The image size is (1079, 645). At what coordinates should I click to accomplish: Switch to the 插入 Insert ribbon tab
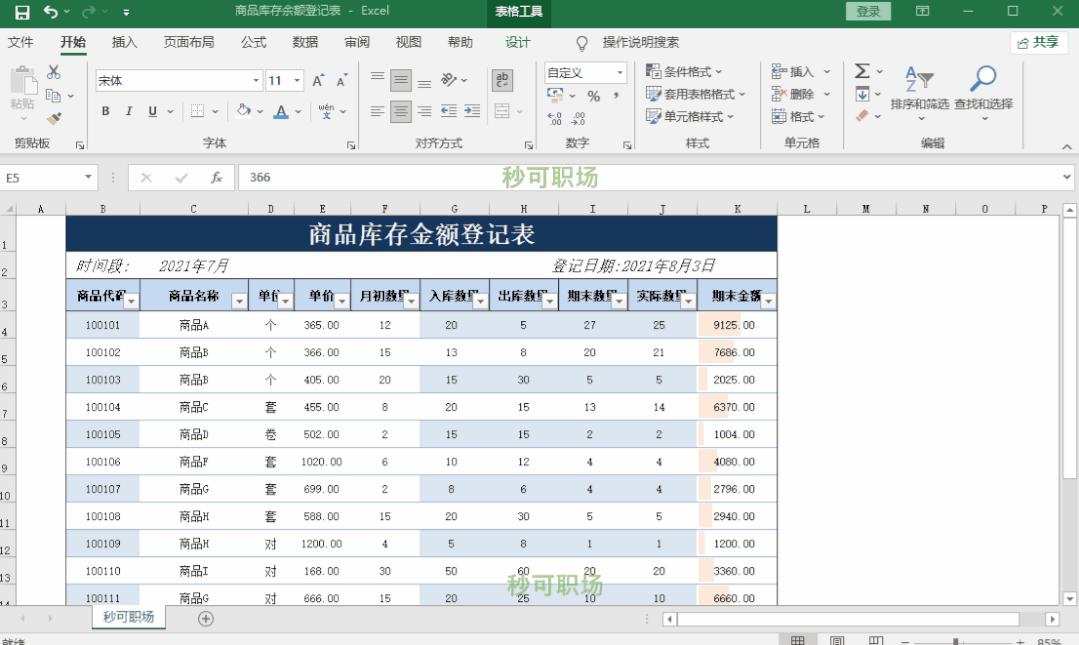pyautogui.click(x=125, y=42)
